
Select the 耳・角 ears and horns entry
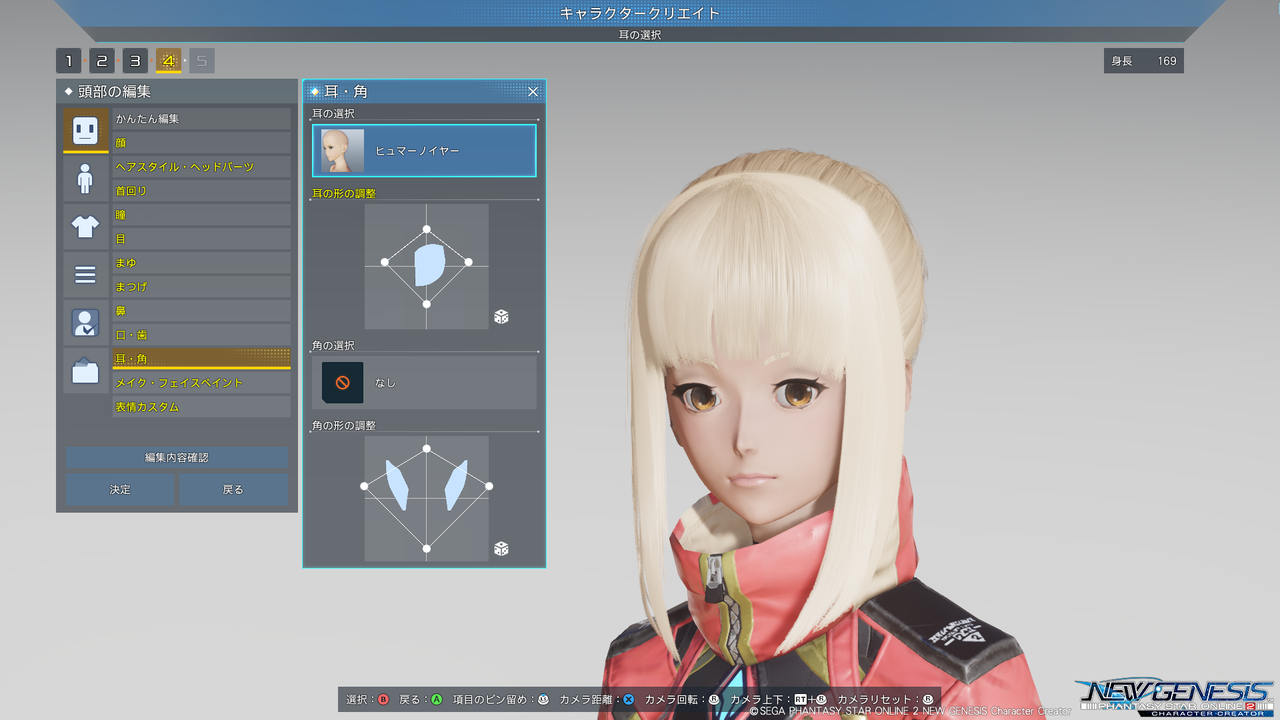tap(201, 359)
